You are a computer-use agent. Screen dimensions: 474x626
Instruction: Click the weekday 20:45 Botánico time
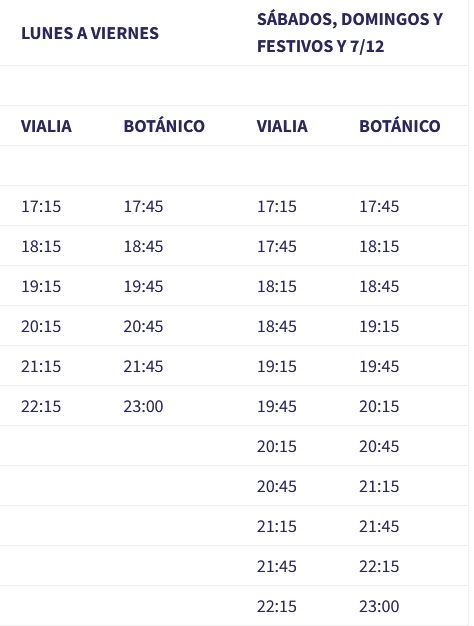(x=143, y=327)
